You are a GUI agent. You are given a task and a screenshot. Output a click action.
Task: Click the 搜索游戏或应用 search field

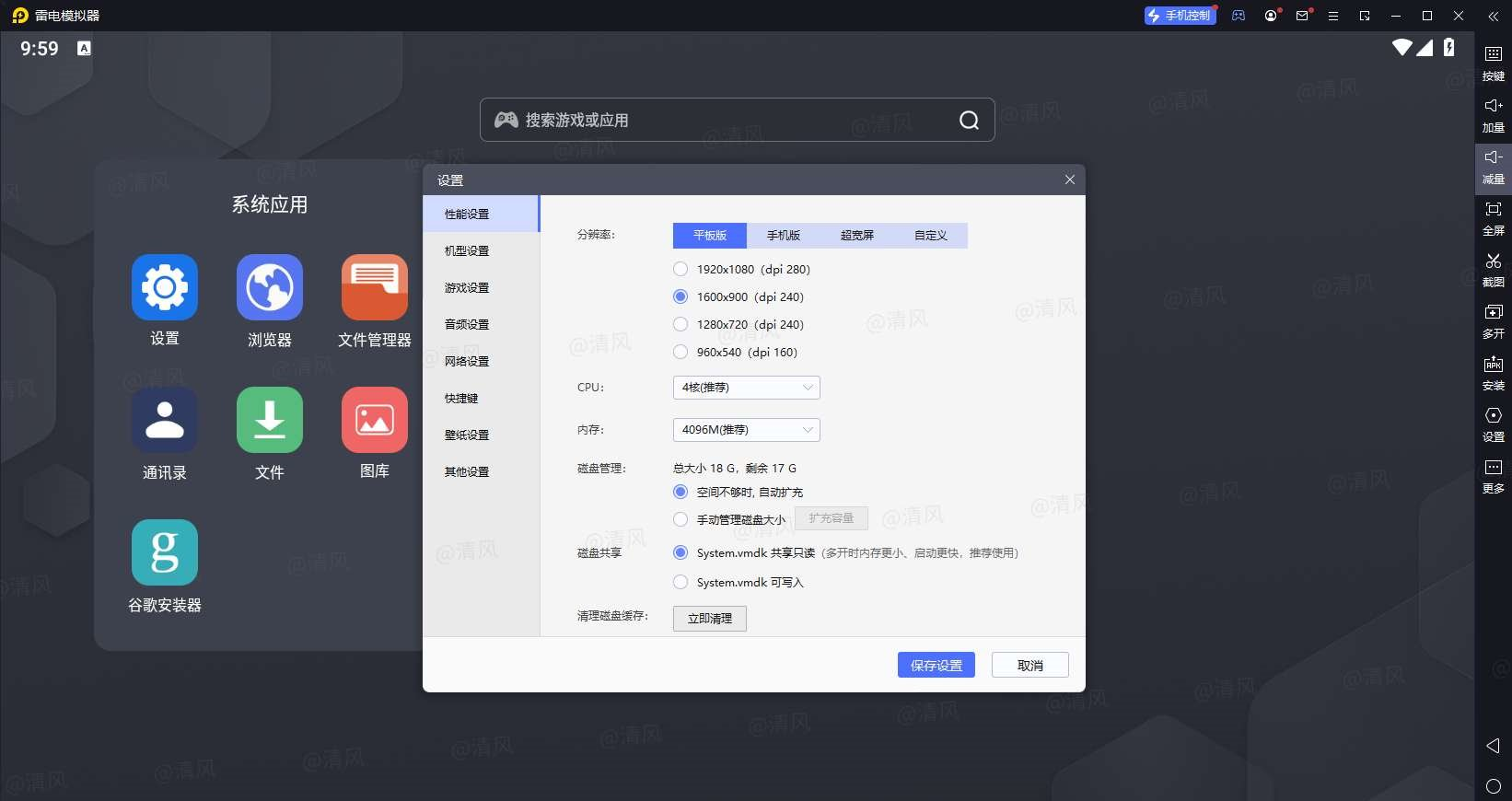point(727,120)
